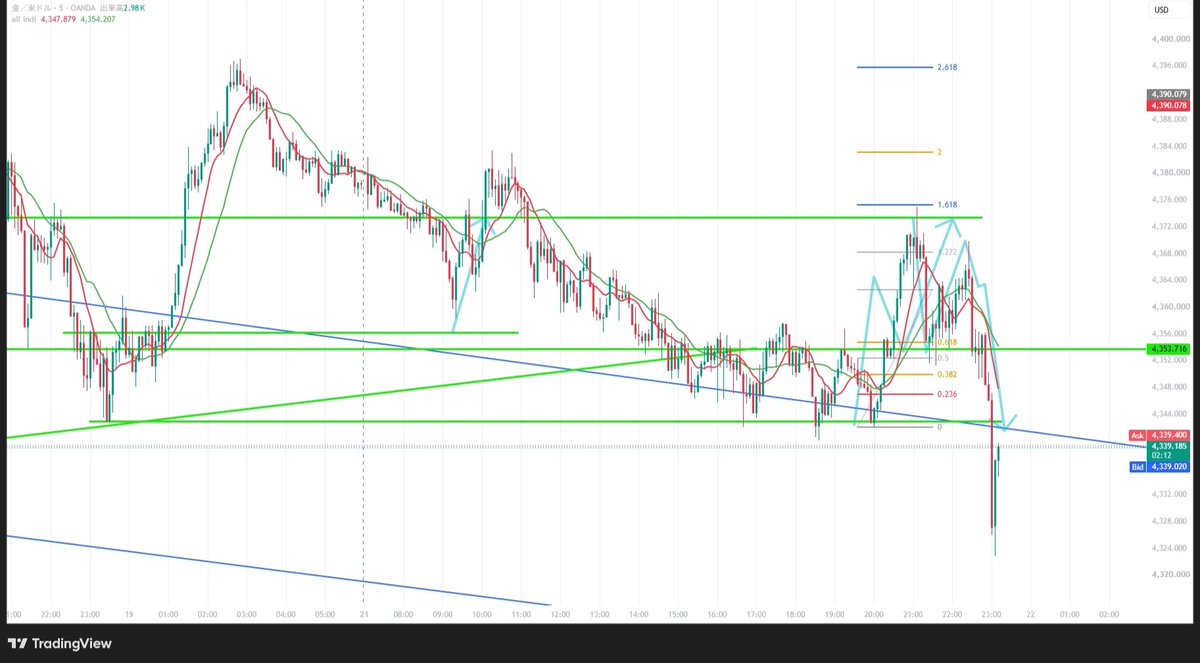The width and height of the screenshot is (1200, 663).
Task: Click the Bid 4,339.020 price label
Action: 1158,466
